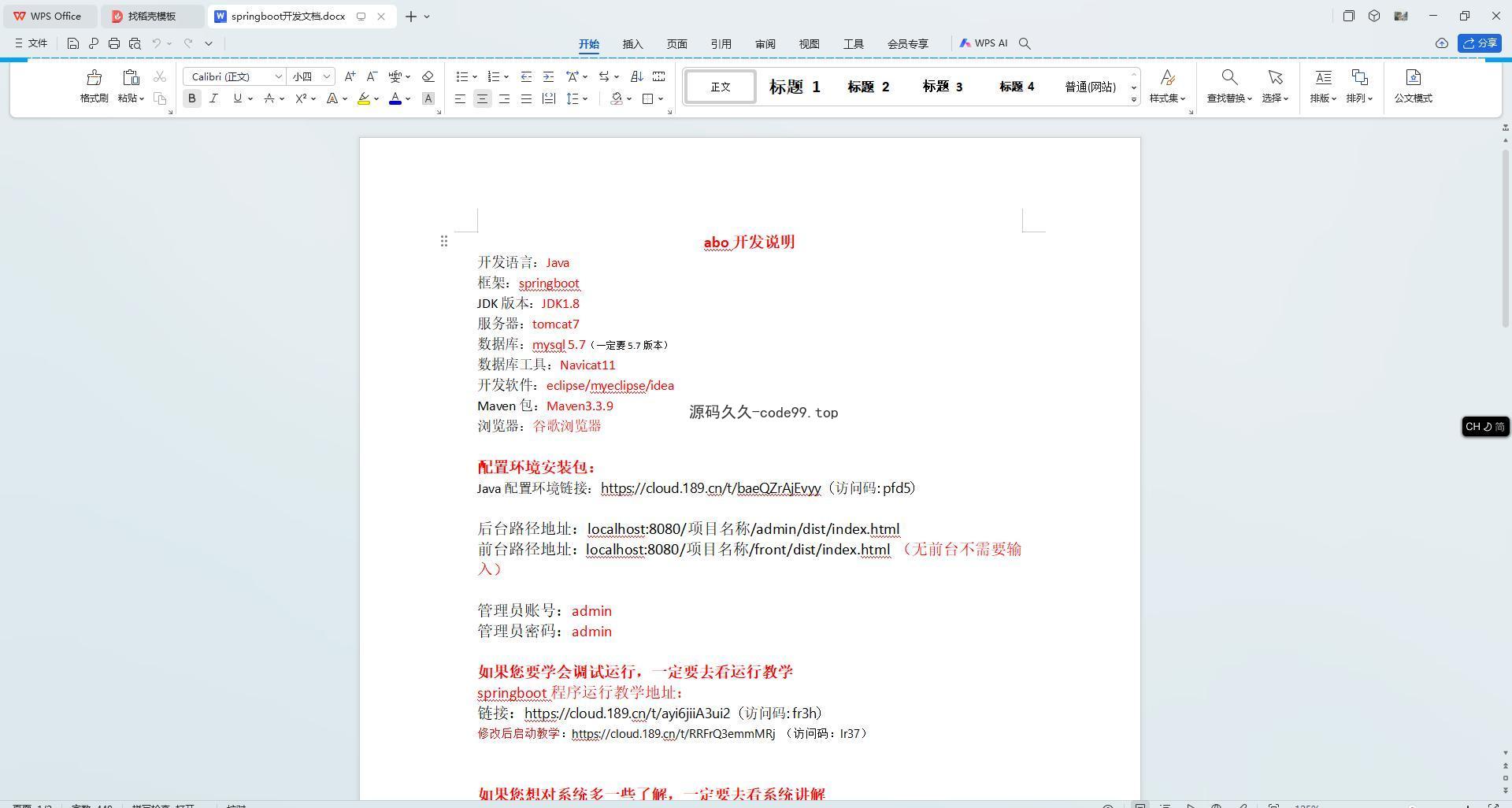Click the clear formatting eraser icon

(x=428, y=76)
